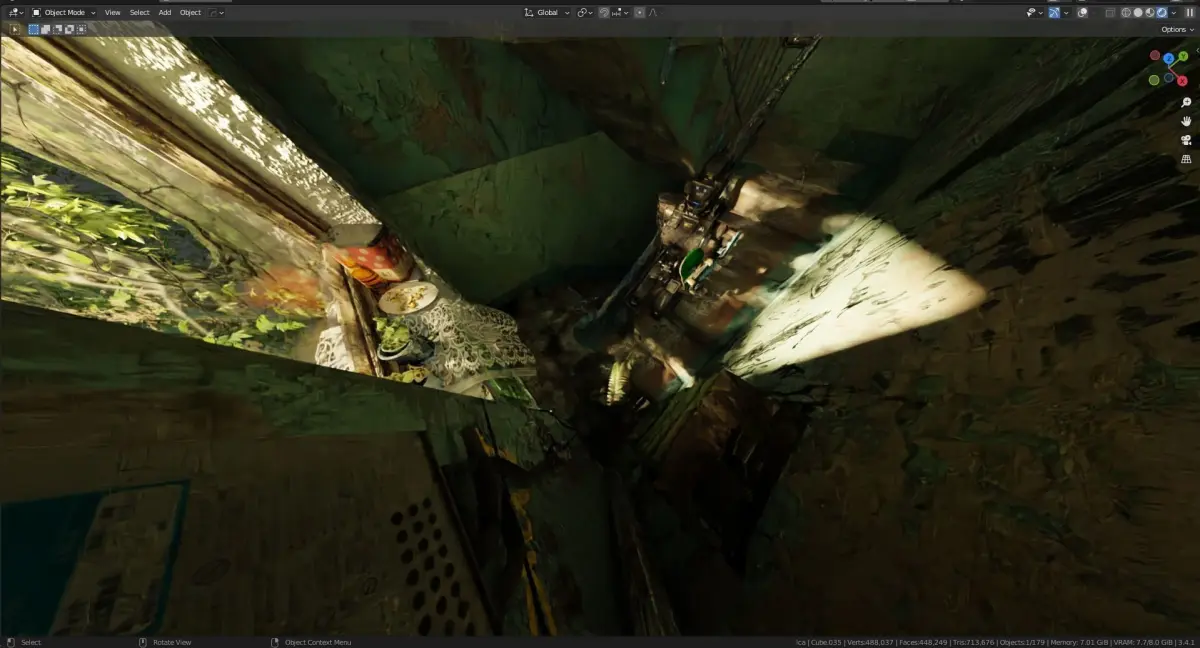The image size is (1200, 648).
Task: Open proportional editing falloff curve
Action: point(655,13)
